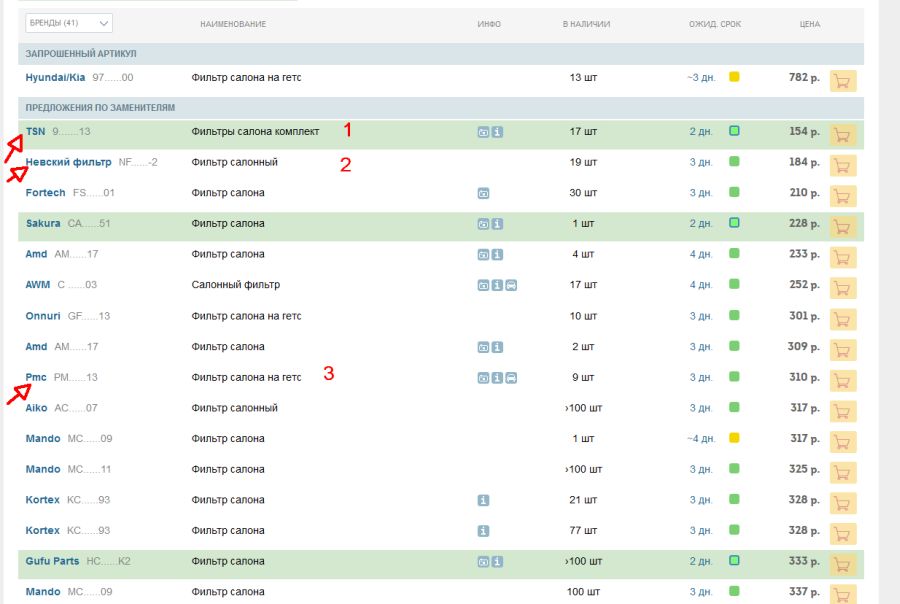Screen dimensions: 900x604
Task: Open the Невский фильтр brand link
Action: (68, 162)
